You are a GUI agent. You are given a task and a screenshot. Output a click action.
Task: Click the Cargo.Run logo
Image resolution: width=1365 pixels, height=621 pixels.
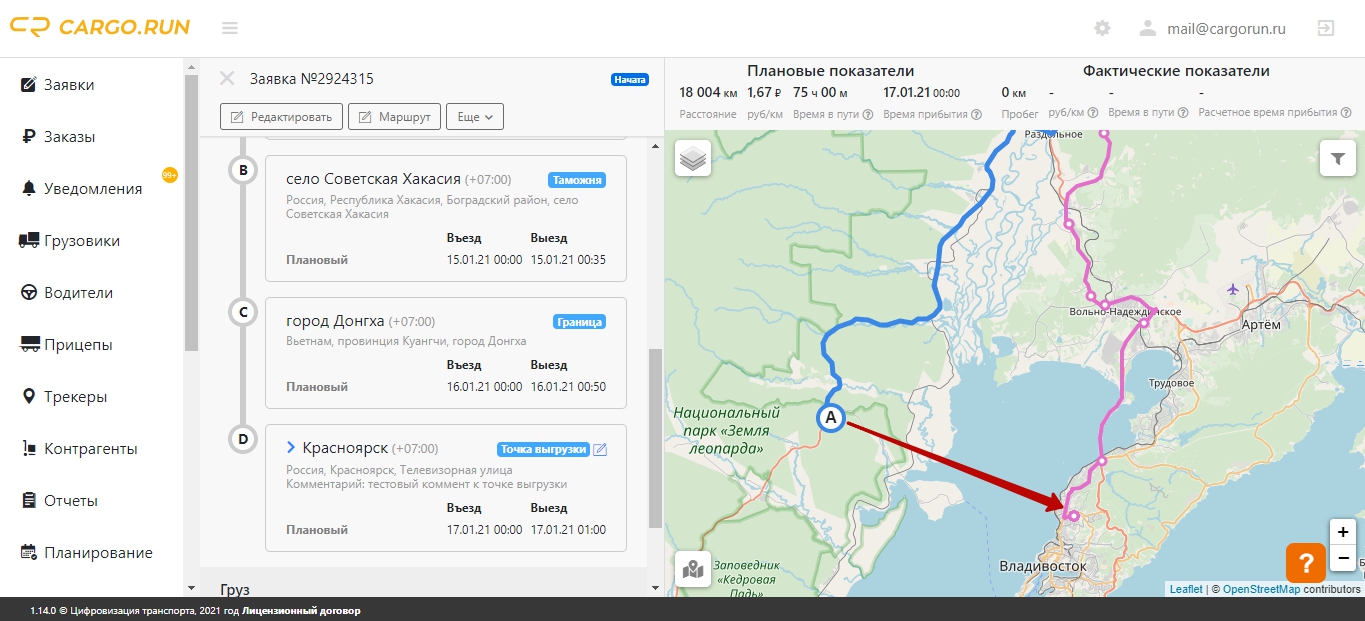click(x=100, y=28)
